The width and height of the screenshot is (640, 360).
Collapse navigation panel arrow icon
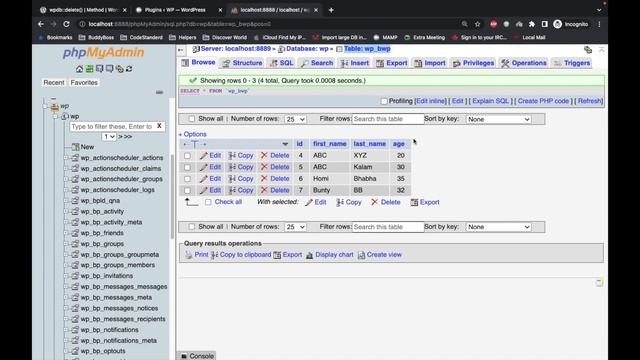click(181, 50)
